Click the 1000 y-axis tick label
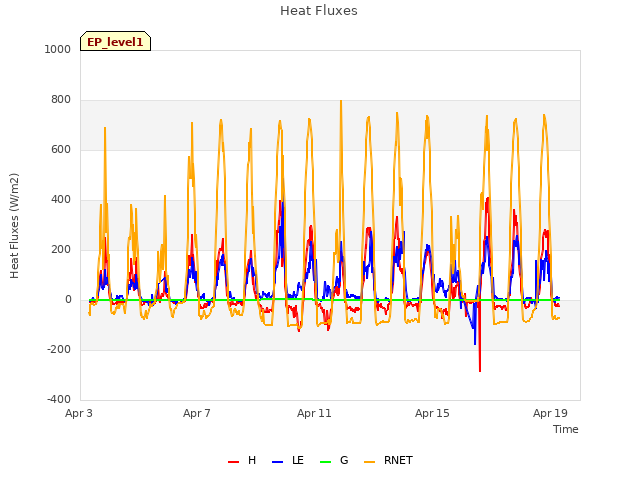 [58, 49]
